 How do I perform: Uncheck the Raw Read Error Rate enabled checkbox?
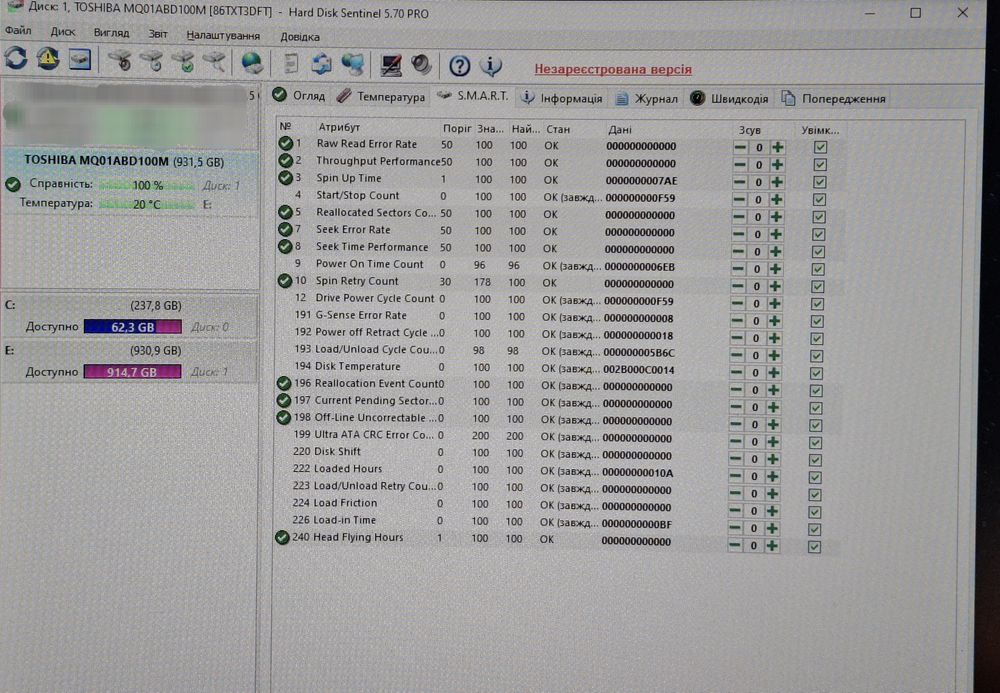point(821,147)
